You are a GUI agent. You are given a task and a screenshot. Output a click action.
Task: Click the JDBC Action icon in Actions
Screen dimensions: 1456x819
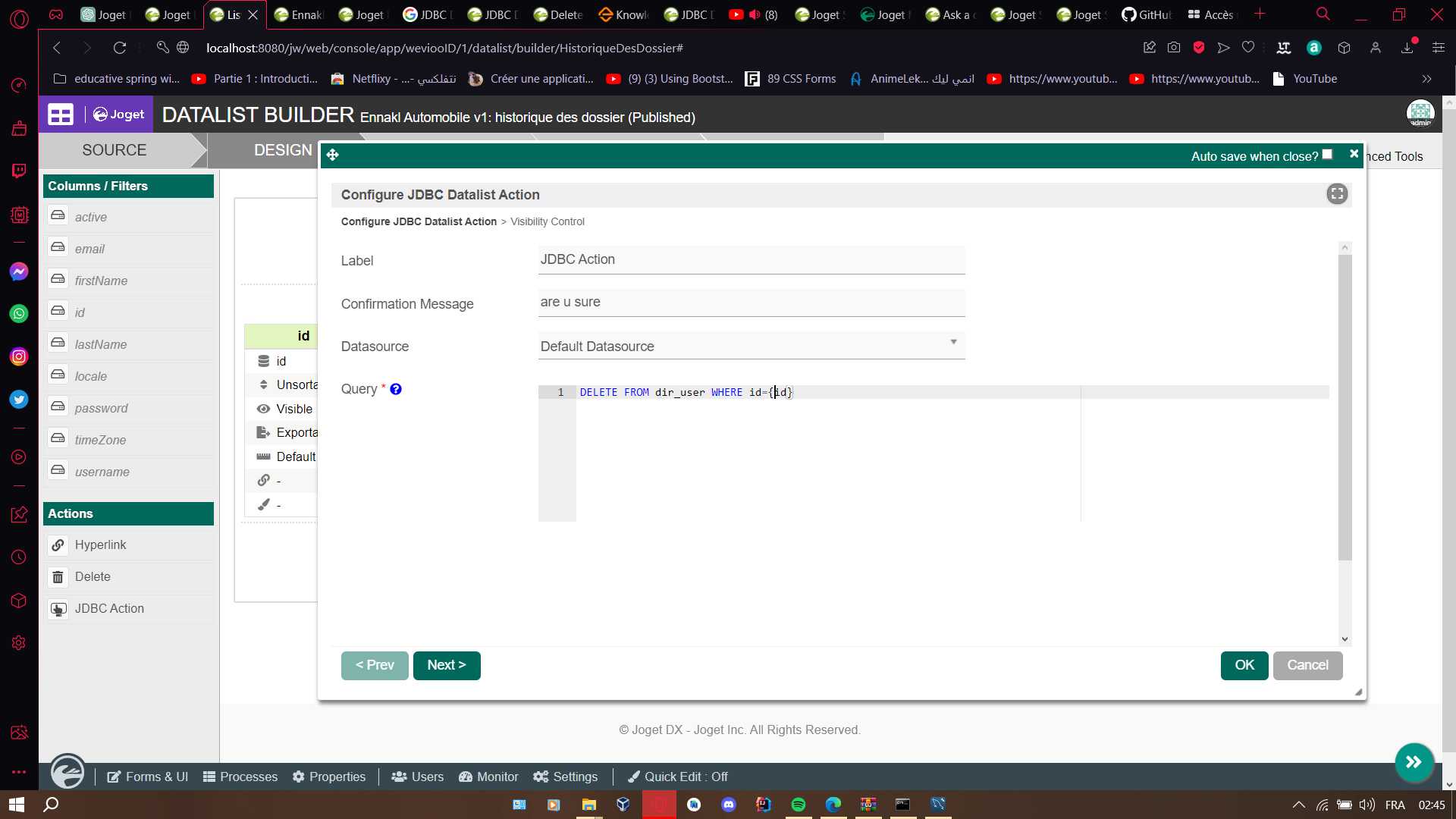58,609
